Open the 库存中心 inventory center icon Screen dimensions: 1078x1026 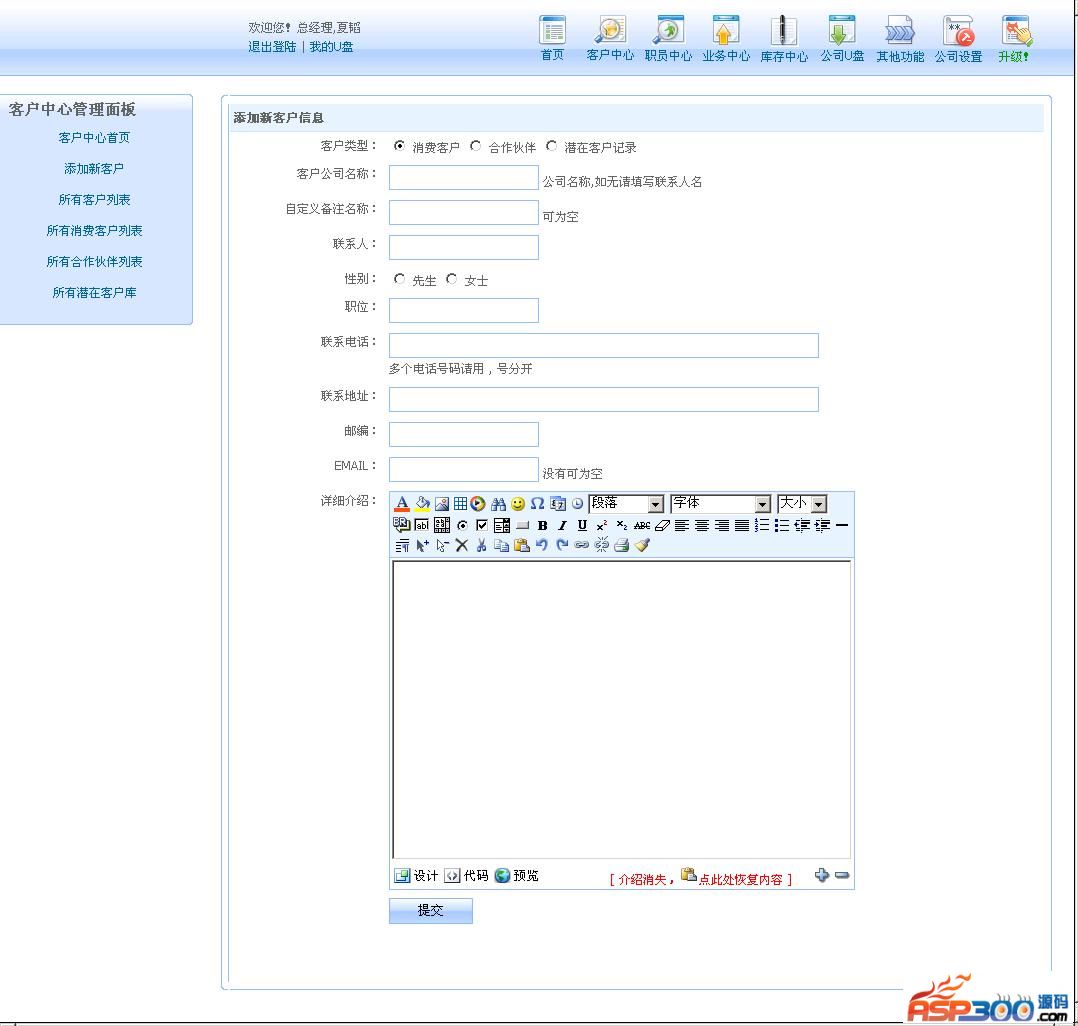784,31
